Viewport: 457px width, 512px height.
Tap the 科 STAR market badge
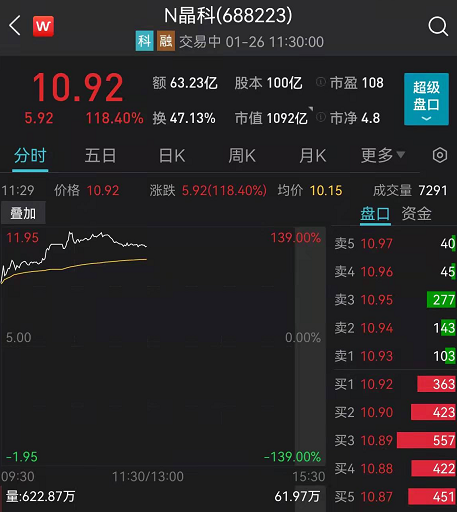[144, 41]
